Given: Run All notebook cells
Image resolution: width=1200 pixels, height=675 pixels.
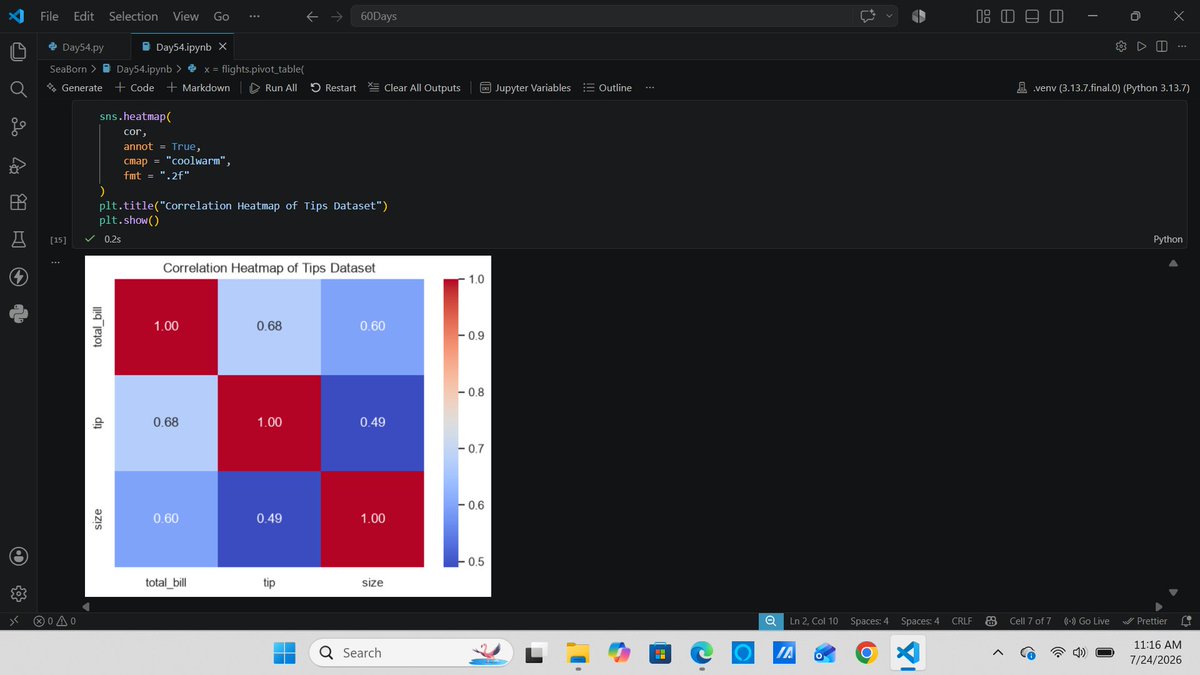Looking at the screenshot, I should (273, 87).
